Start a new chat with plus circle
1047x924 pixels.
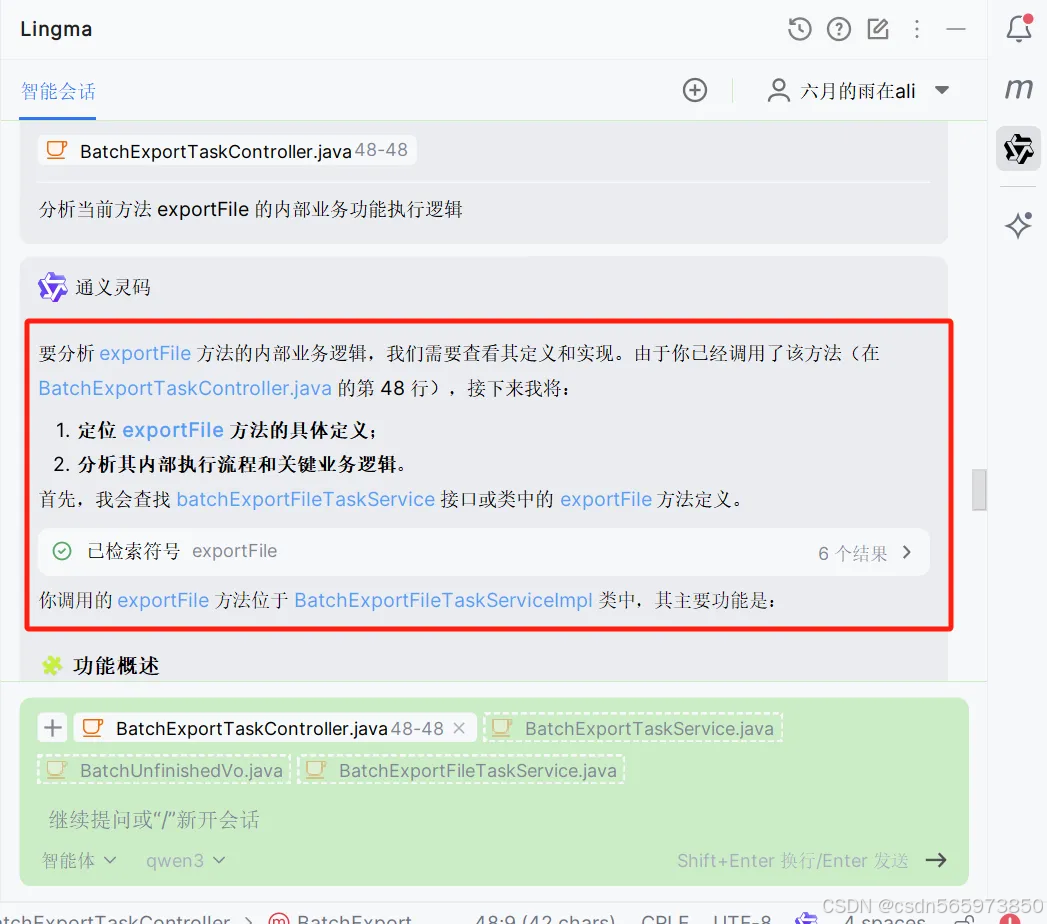[694, 90]
